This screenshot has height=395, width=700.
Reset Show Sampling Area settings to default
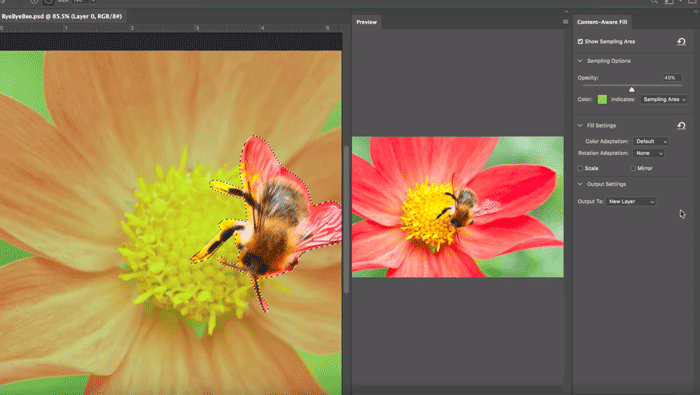[681, 42]
